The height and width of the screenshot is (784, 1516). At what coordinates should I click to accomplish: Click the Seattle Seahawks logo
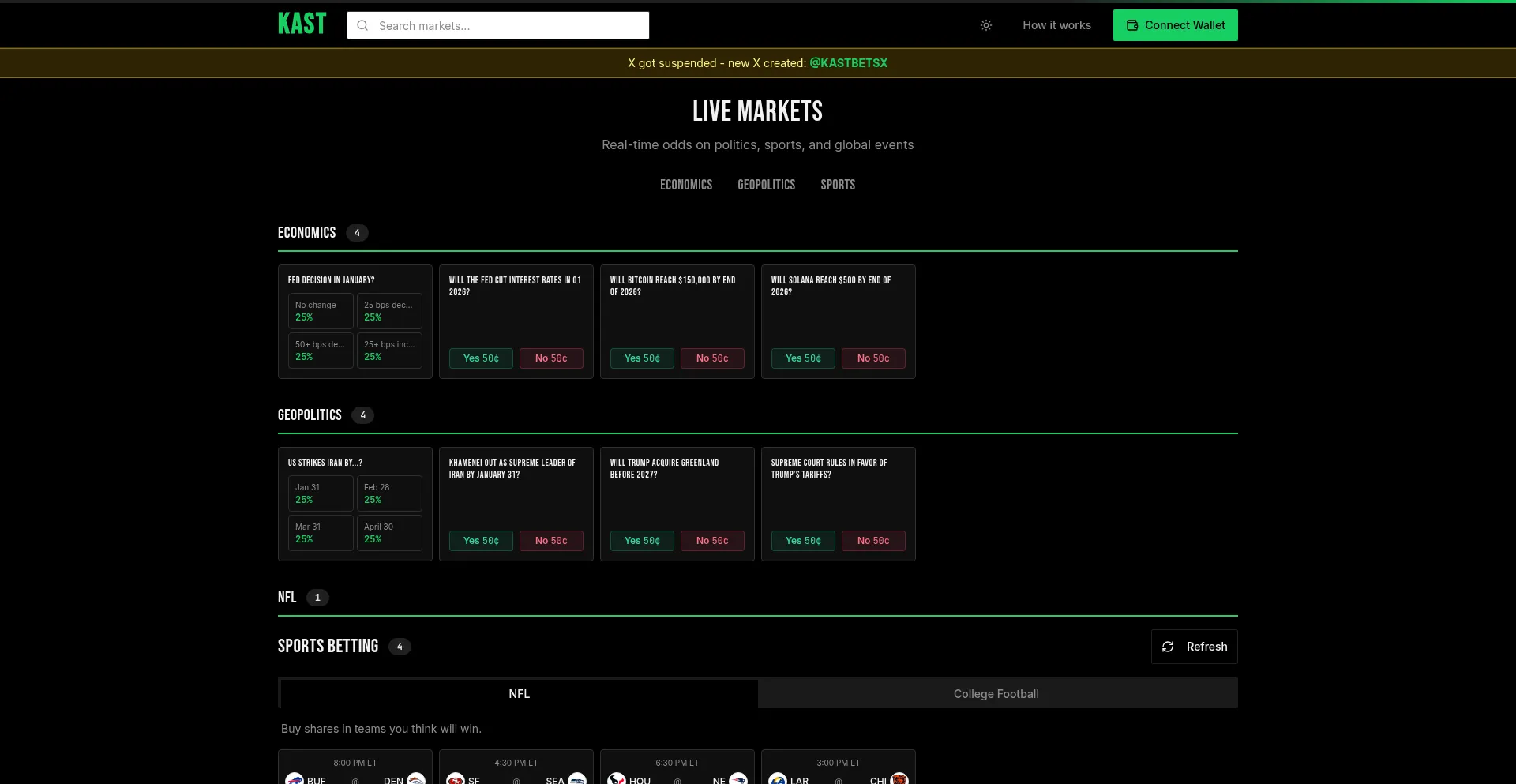point(577,779)
